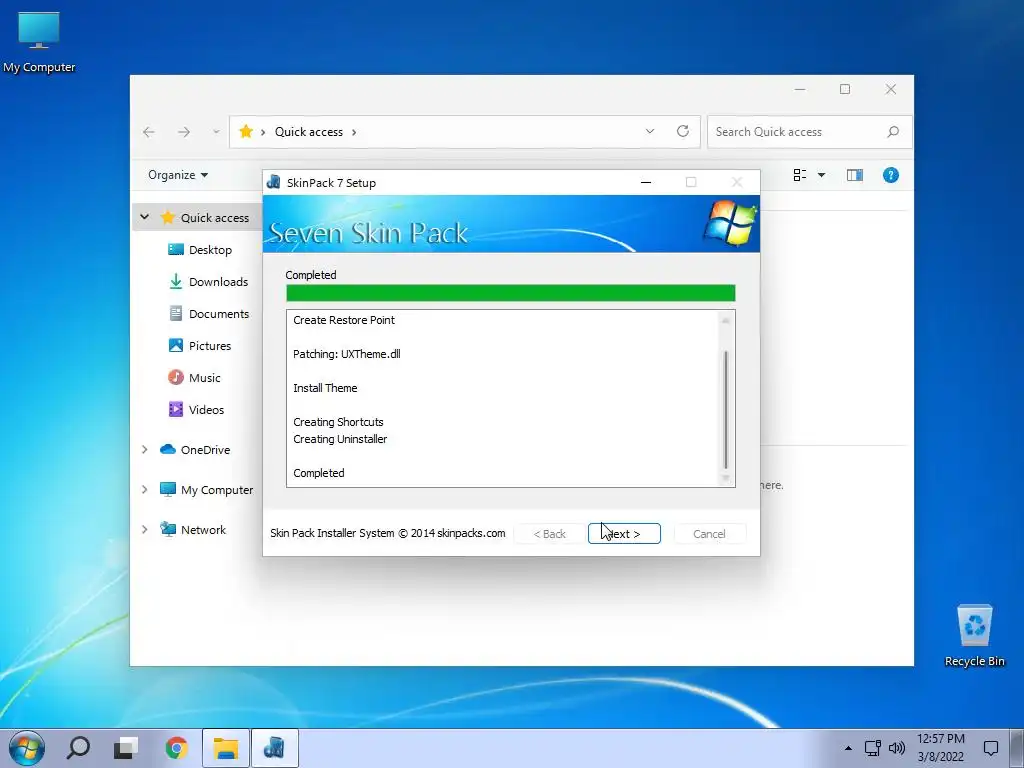Click the Quick access star in address bar

pos(246,132)
